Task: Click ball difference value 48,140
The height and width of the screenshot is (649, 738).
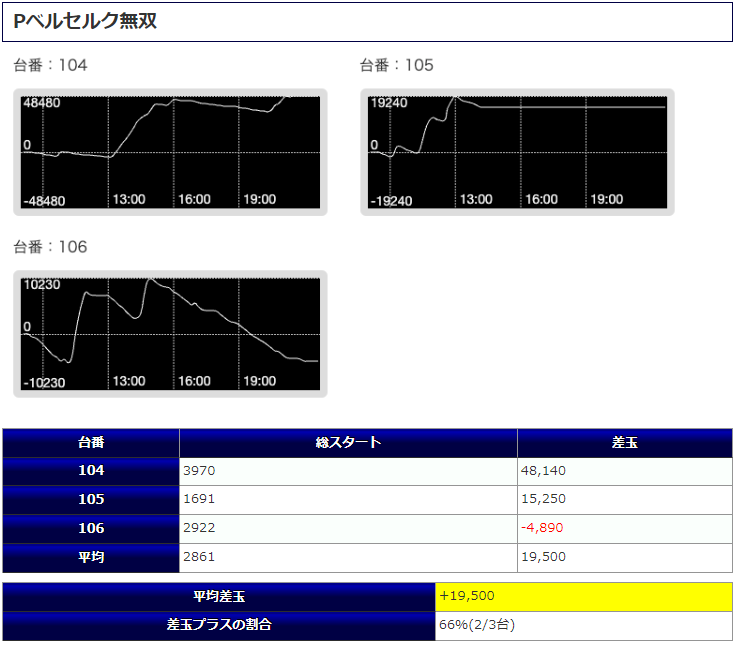Action: pyautogui.click(x=543, y=471)
